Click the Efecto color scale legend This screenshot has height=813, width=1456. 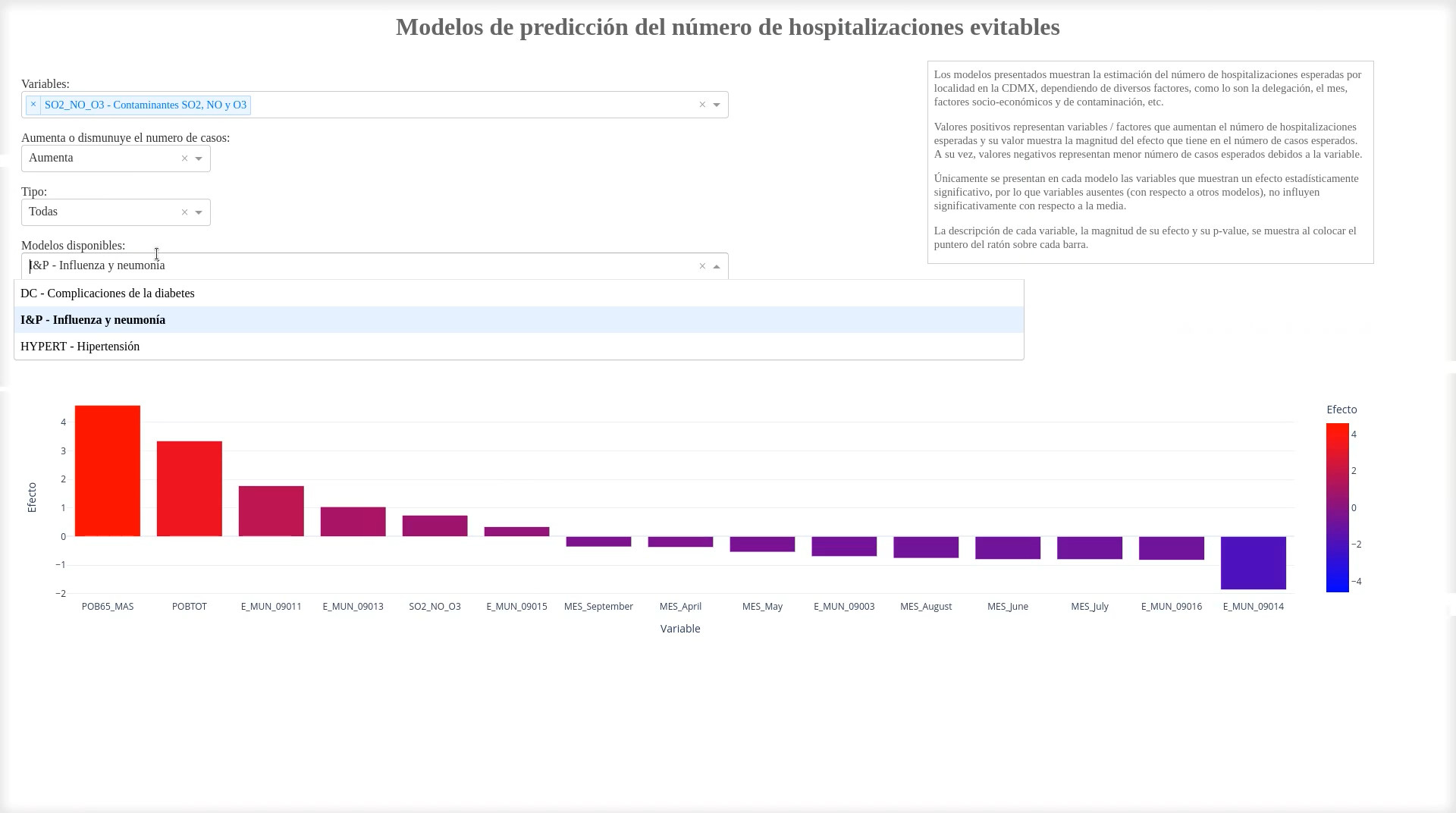coord(1337,508)
